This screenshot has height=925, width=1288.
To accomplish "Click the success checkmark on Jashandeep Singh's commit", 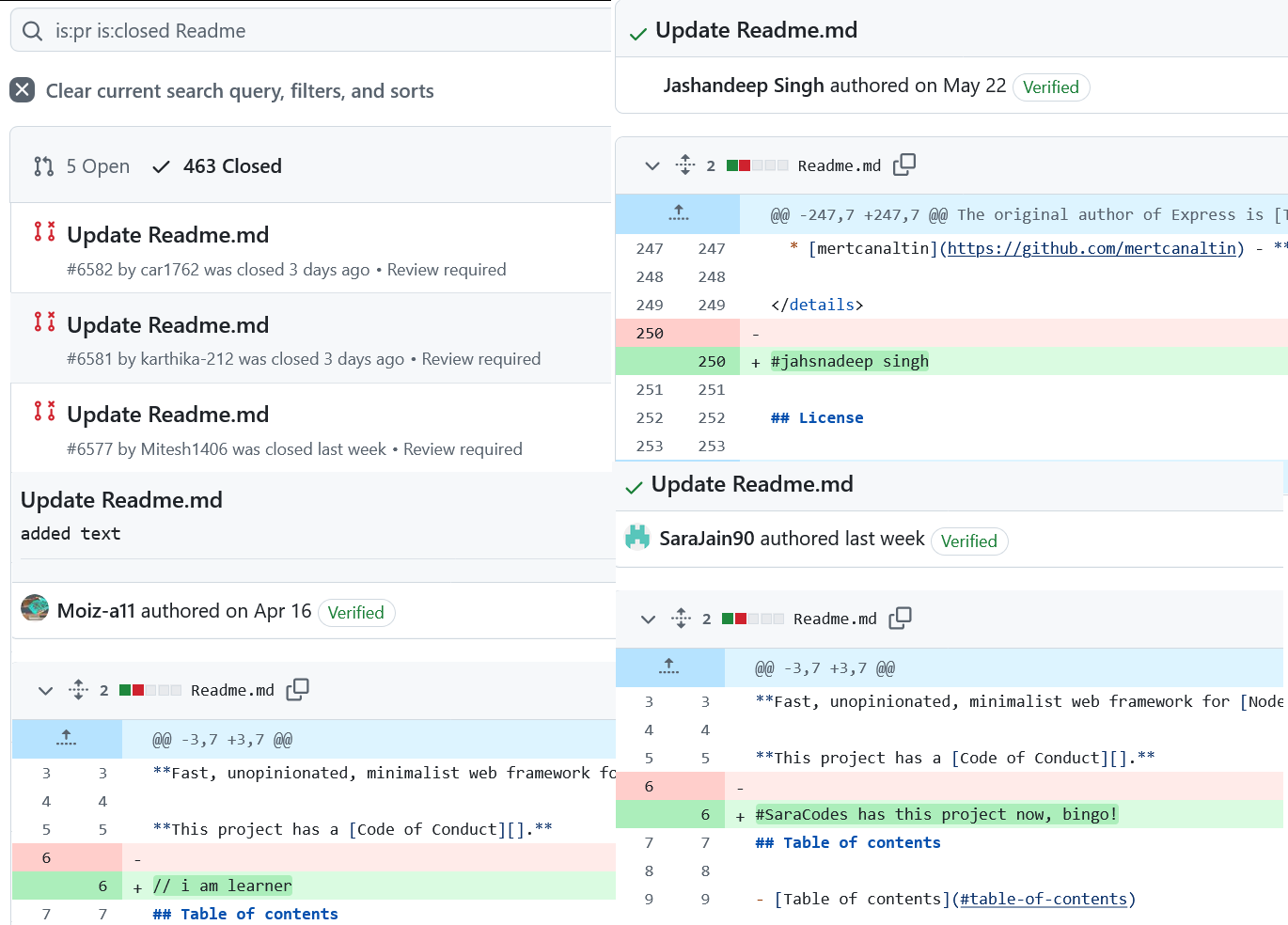I will [x=638, y=34].
